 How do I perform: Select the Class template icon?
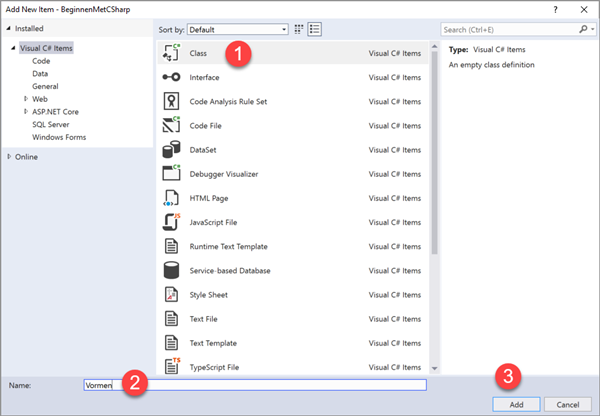pyautogui.click(x=171, y=53)
